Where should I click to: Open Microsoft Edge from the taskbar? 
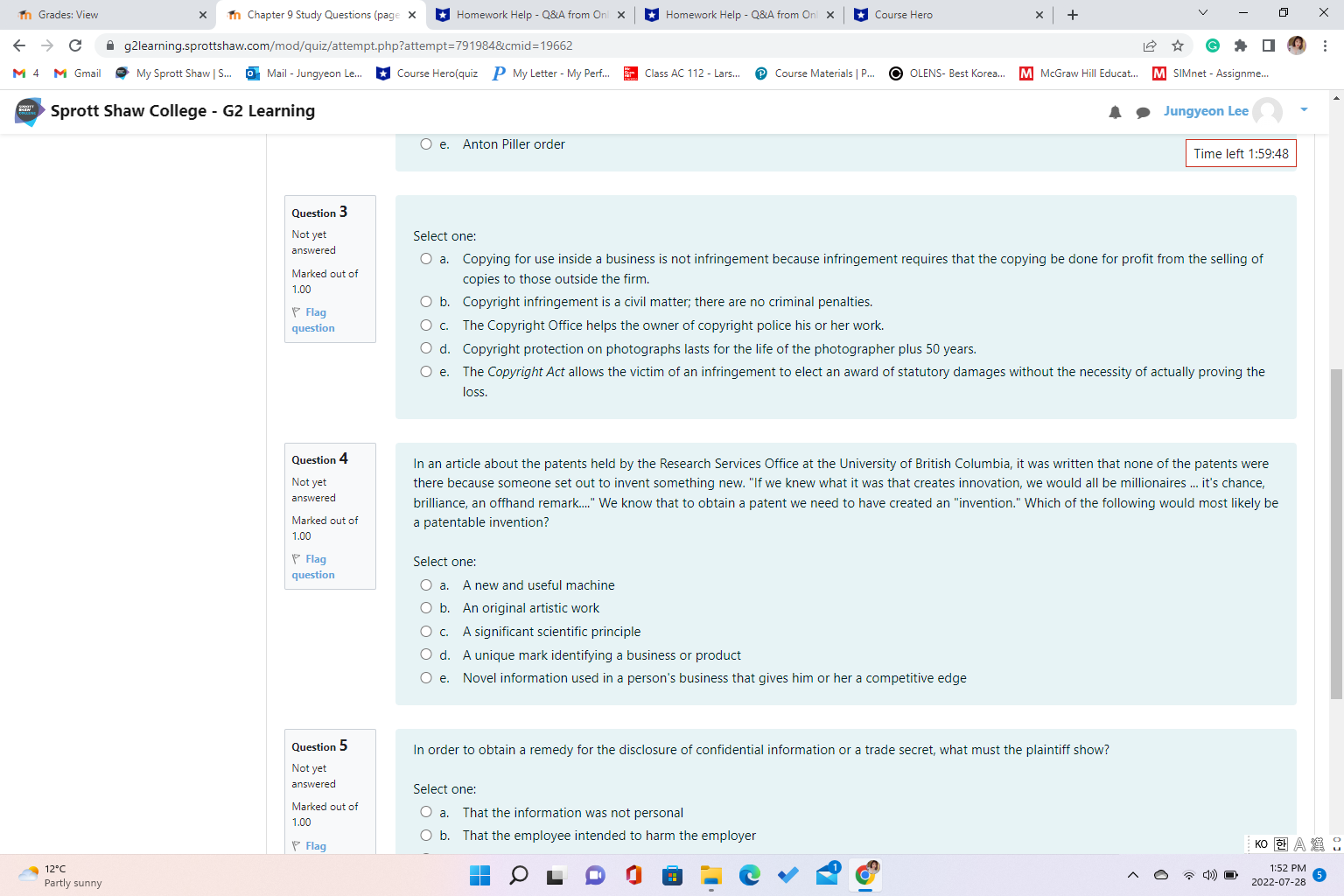pyautogui.click(x=750, y=875)
